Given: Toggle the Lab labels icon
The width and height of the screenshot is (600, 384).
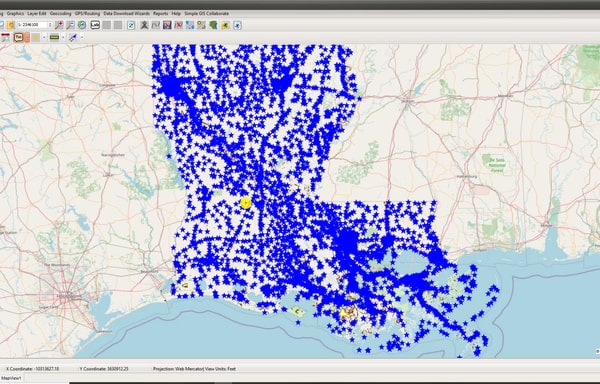Looking at the screenshot, I should point(95,25).
